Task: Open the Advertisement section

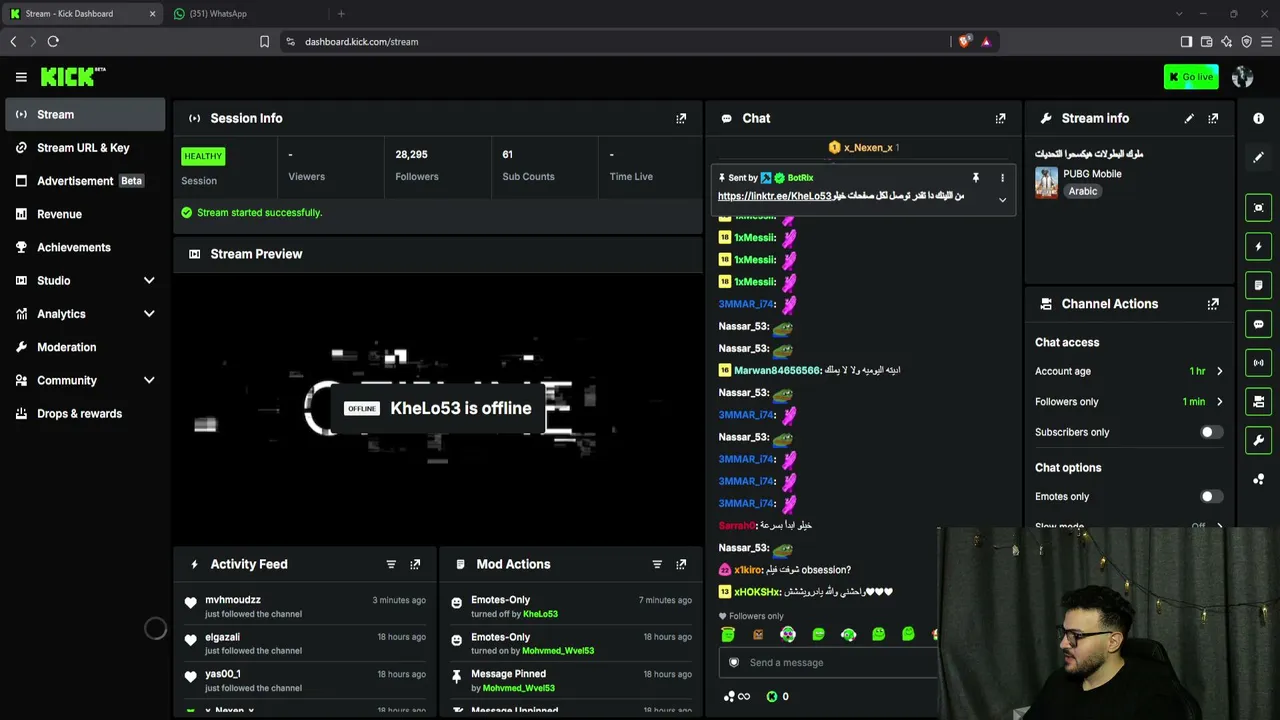Action: click(x=85, y=181)
